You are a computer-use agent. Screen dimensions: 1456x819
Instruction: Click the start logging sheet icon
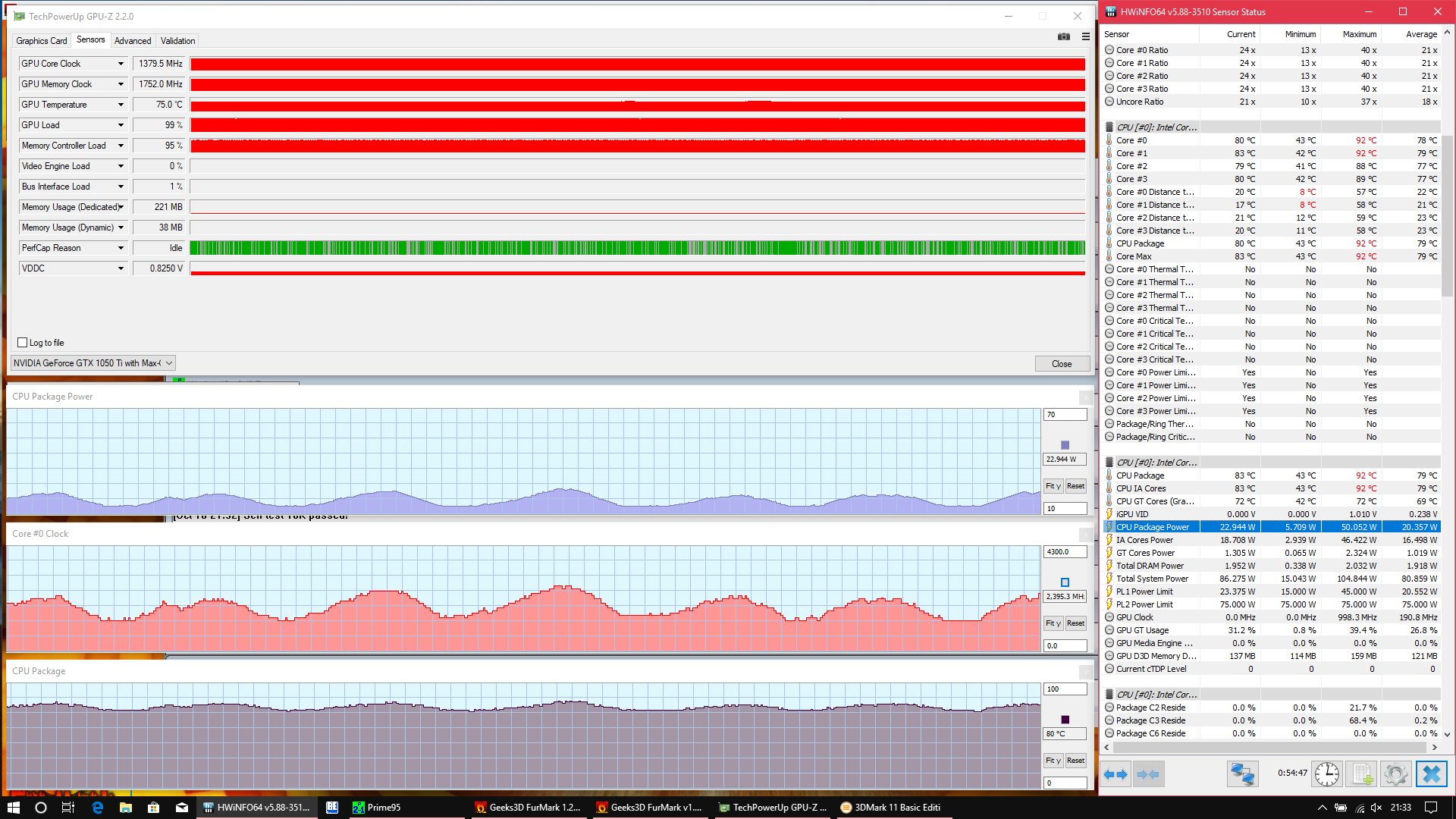pos(1362,774)
